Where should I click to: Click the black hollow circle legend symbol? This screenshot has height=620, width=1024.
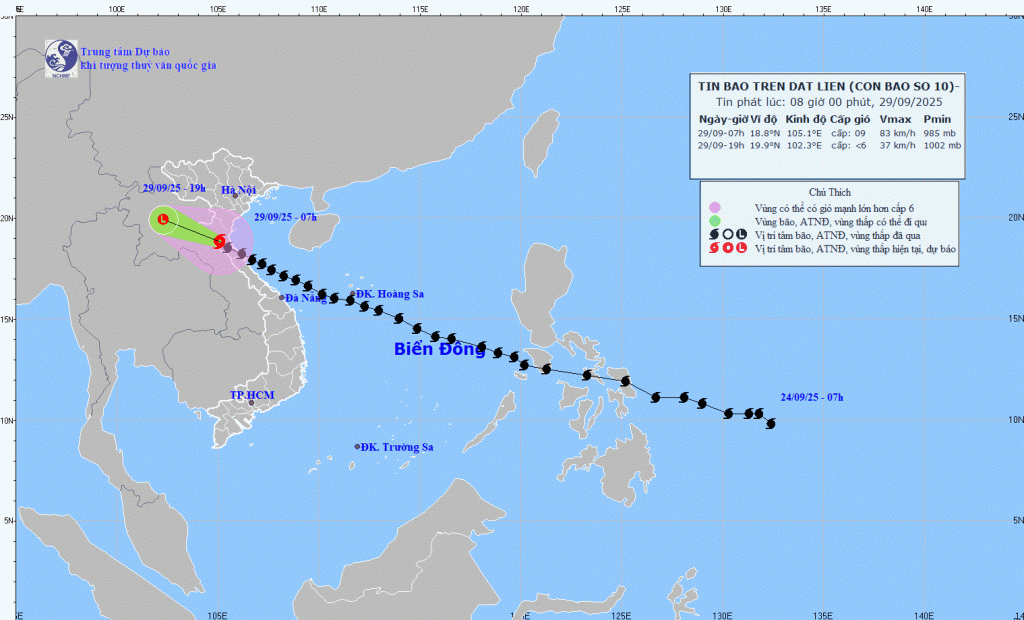click(x=728, y=234)
